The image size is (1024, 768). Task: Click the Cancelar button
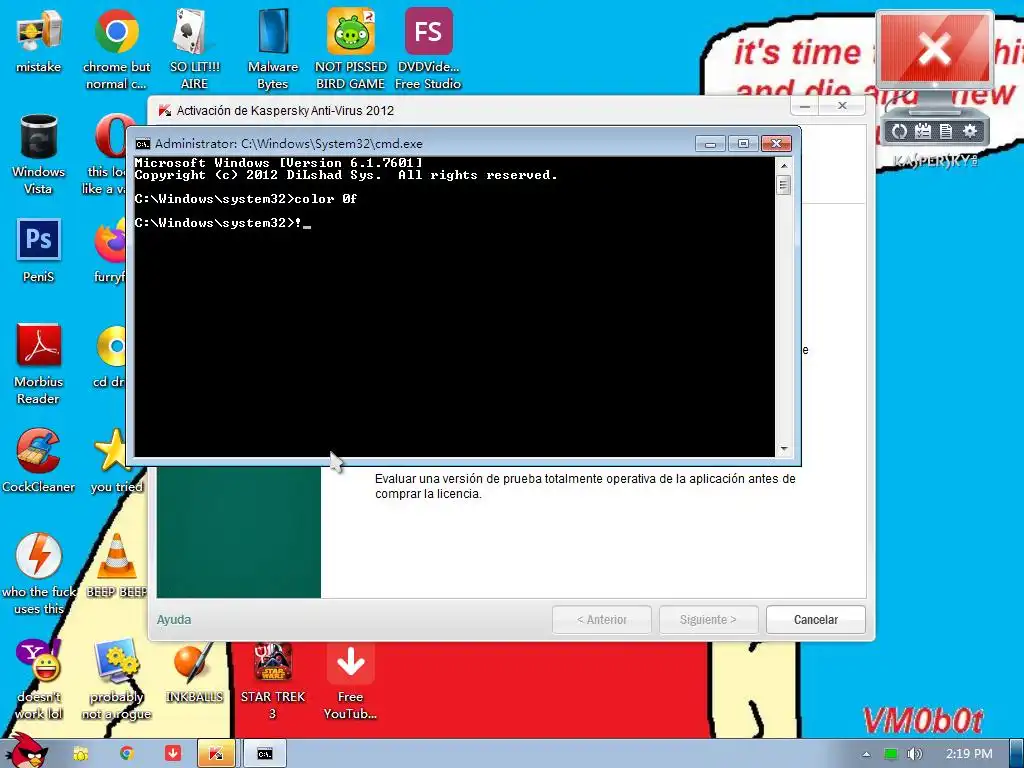(816, 620)
